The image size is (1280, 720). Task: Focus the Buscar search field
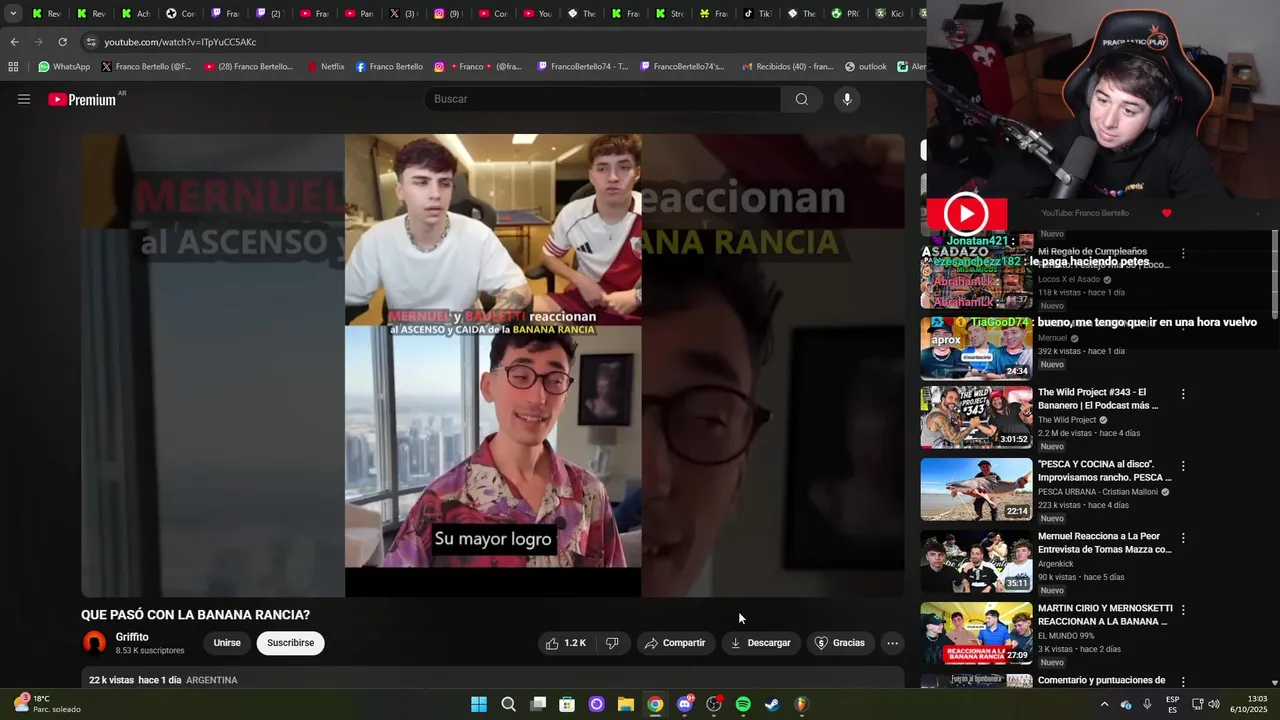click(x=602, y=99)
